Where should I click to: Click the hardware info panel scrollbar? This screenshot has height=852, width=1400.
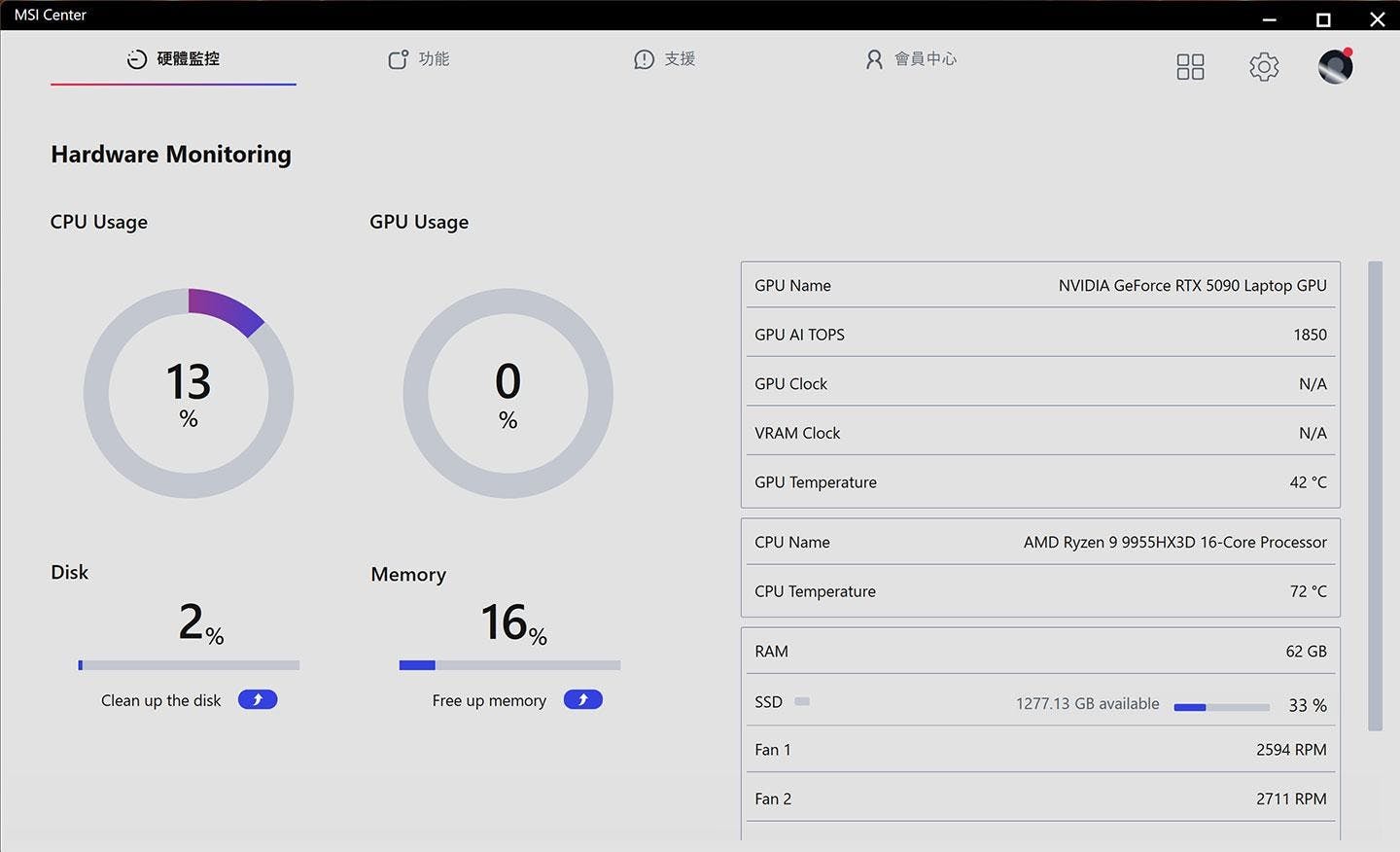[1375, 495]
